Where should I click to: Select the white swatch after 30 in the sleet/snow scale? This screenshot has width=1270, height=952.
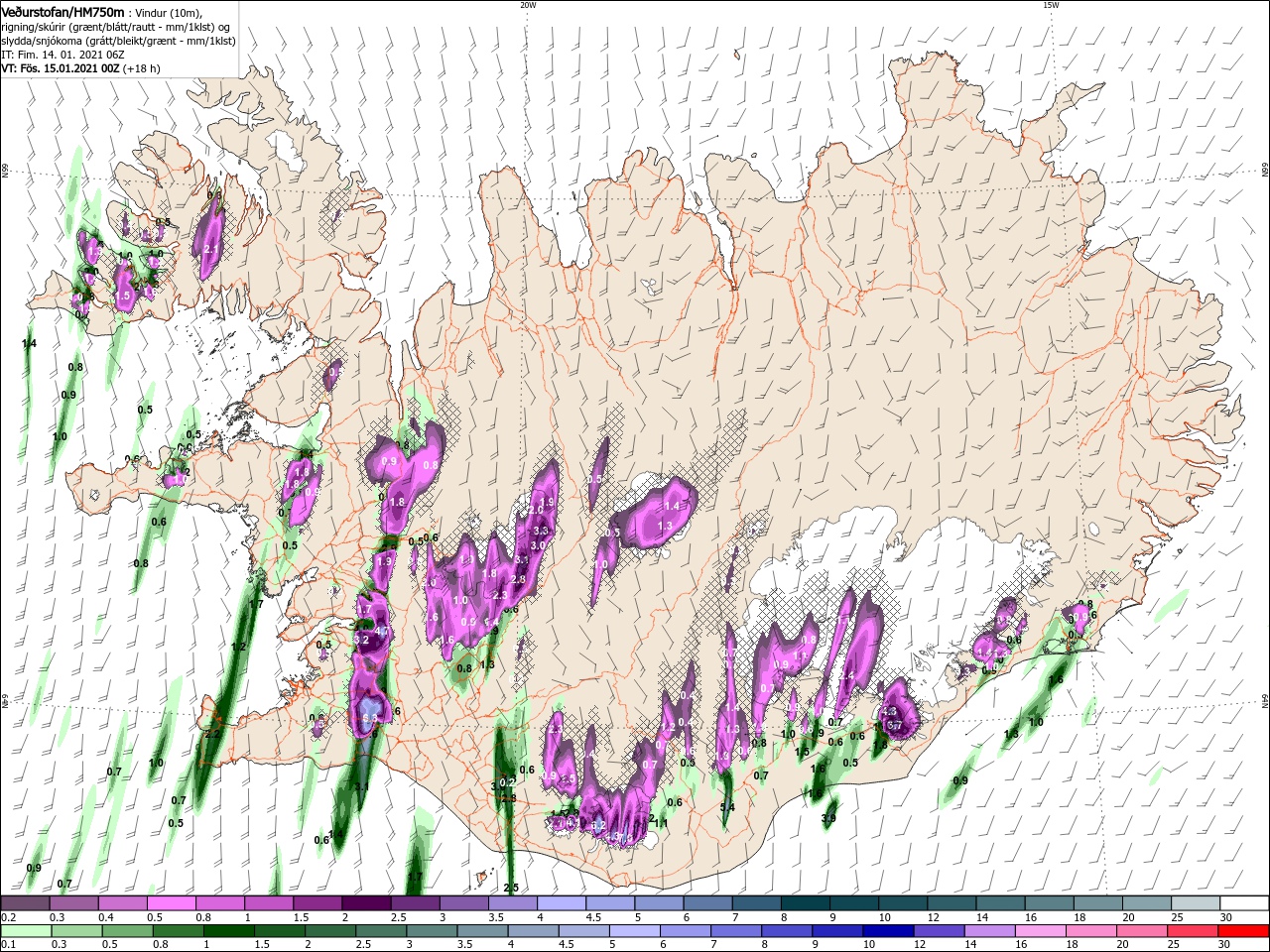click(x=1243, y=903)
